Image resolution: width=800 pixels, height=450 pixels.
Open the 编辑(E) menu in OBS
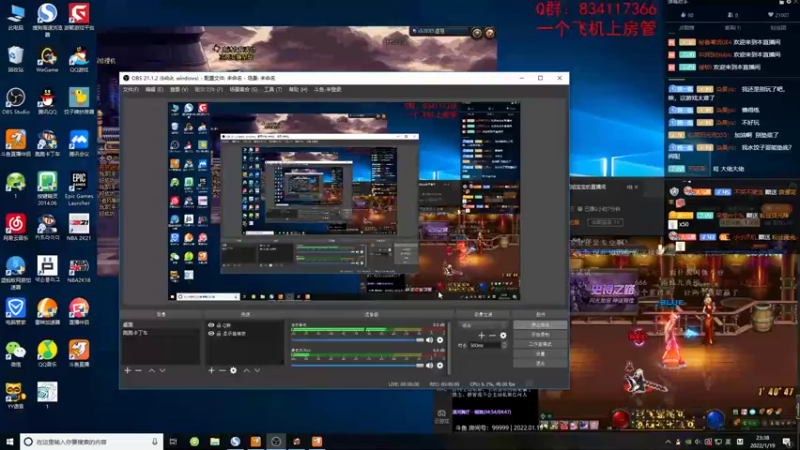154,89
